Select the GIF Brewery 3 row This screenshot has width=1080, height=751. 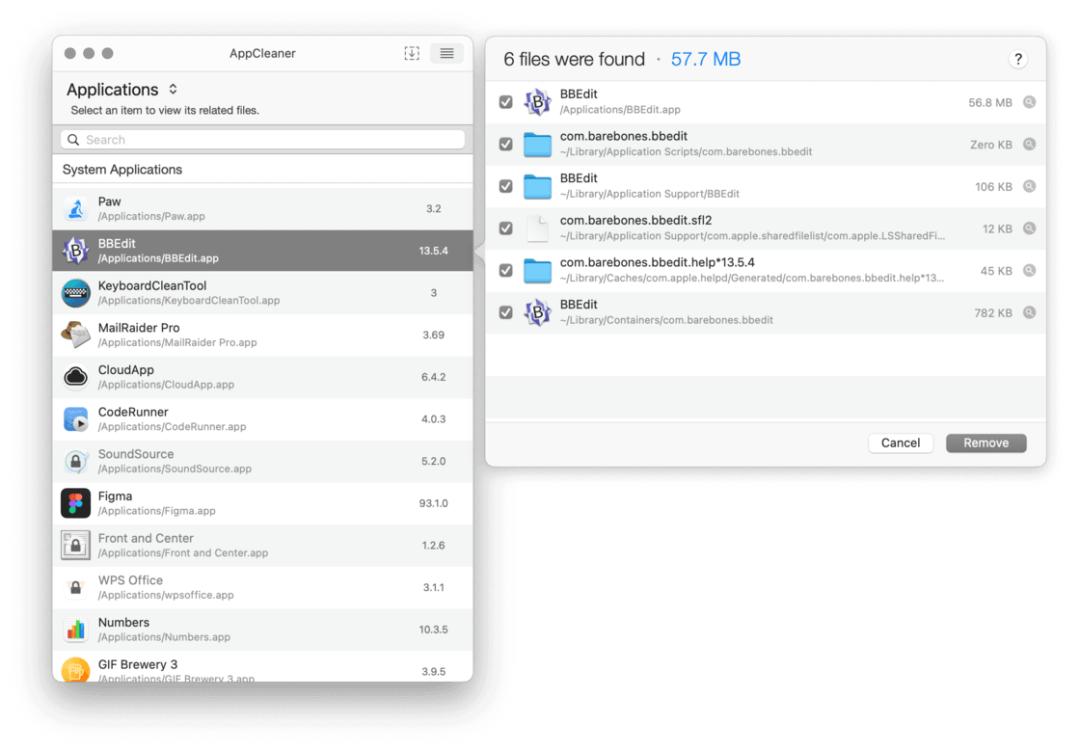[x=262, y=666]
